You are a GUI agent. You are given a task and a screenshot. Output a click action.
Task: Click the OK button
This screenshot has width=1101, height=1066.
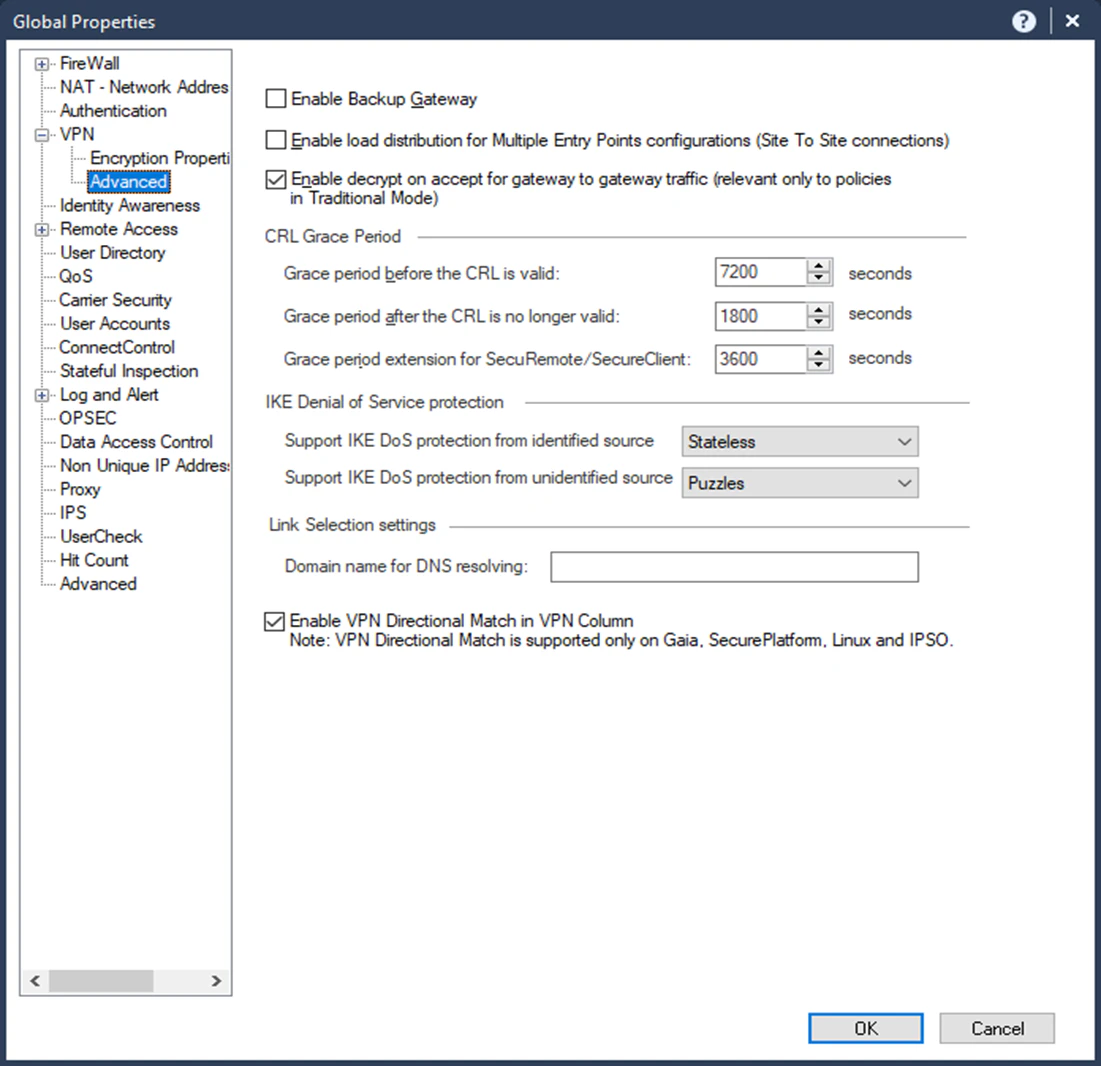pos(865,1028)
